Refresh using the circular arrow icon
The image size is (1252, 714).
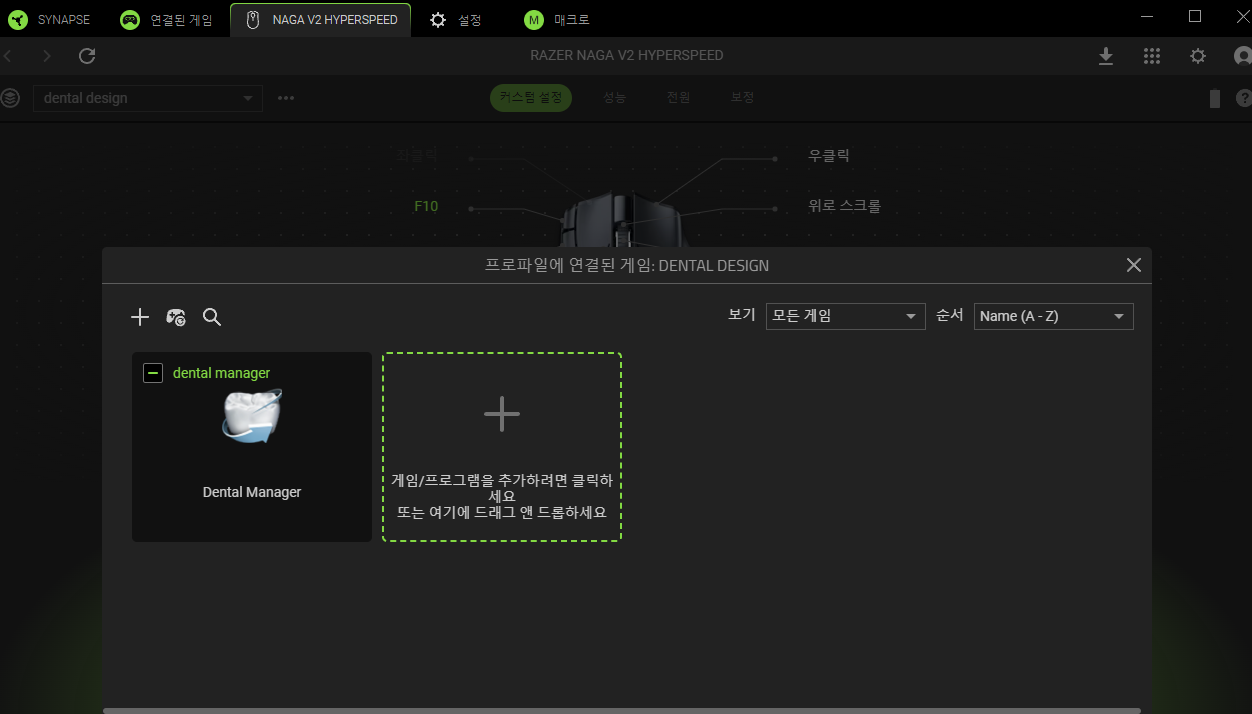tap(87, 56)
